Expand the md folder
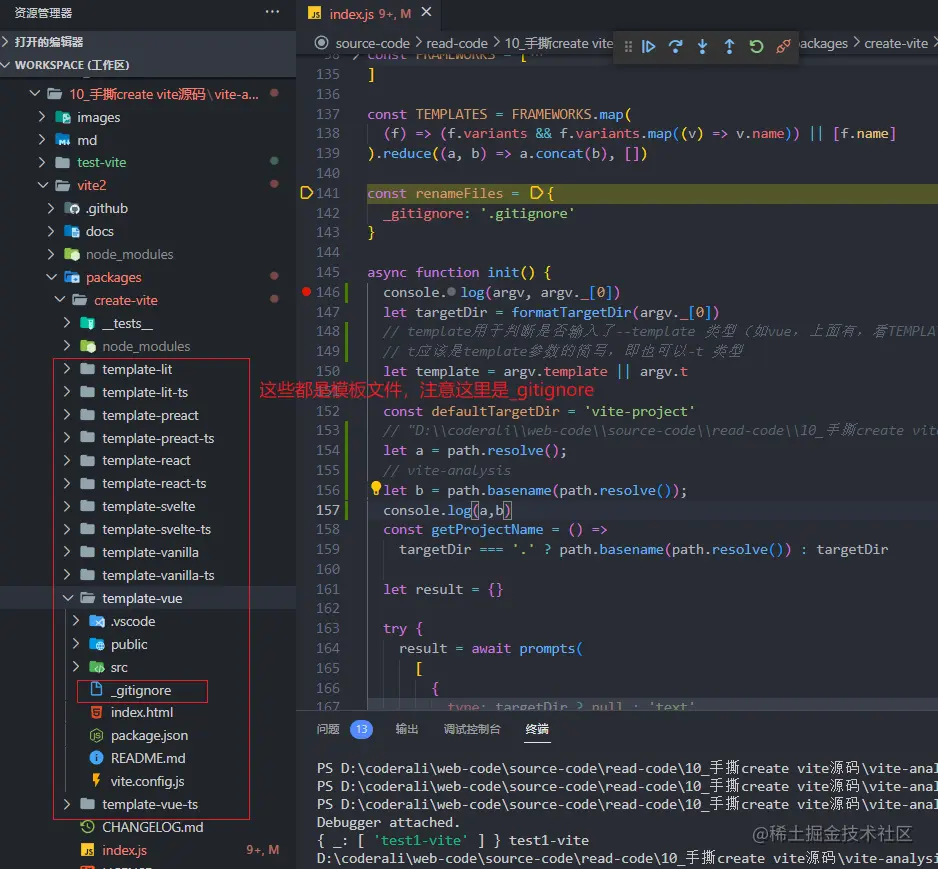The height and width of the screenshot is (869, 938). pos(87,140)
